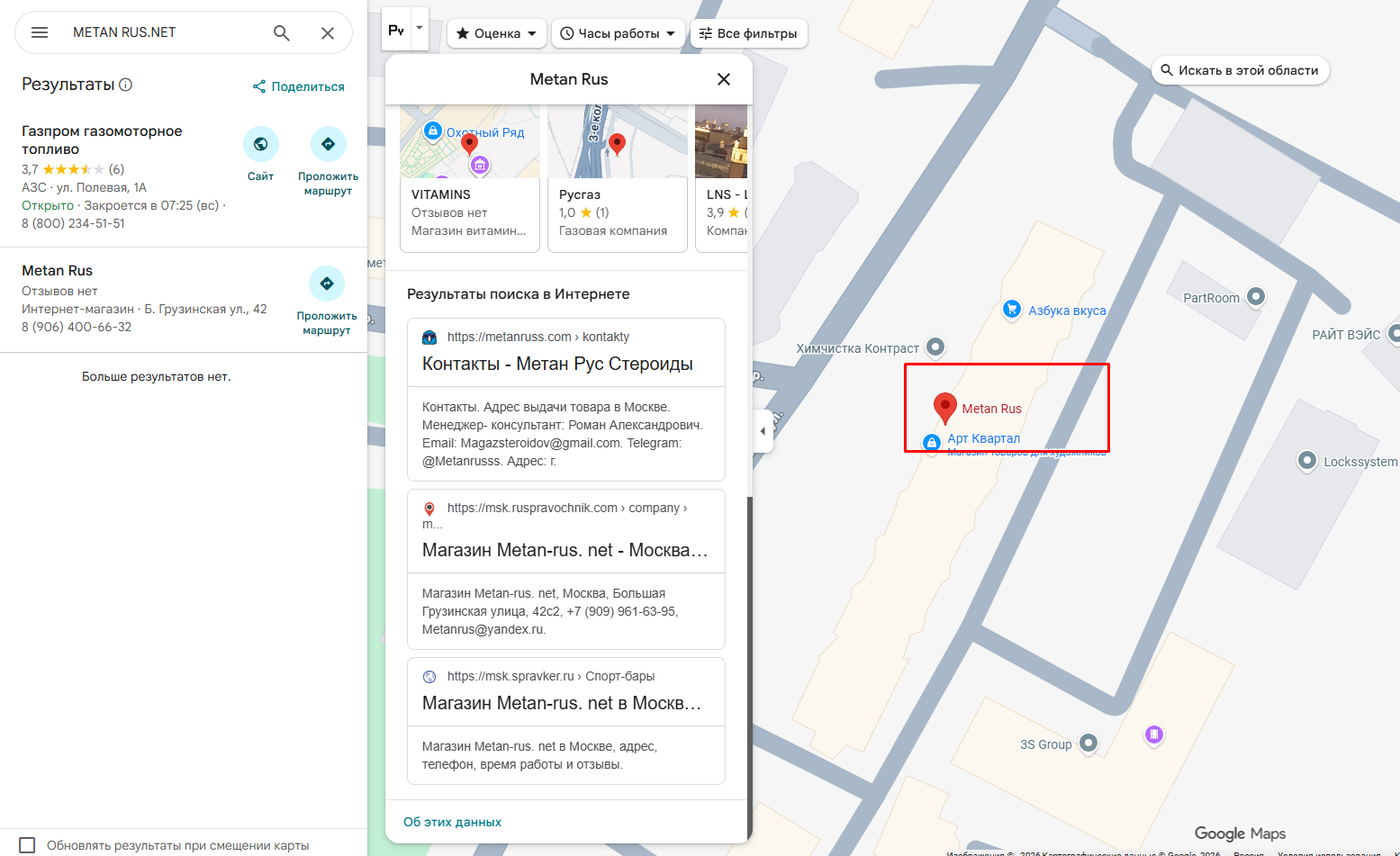
Task: Click Химчистка Контракт map marker
Action: click(x=935, y=347)
